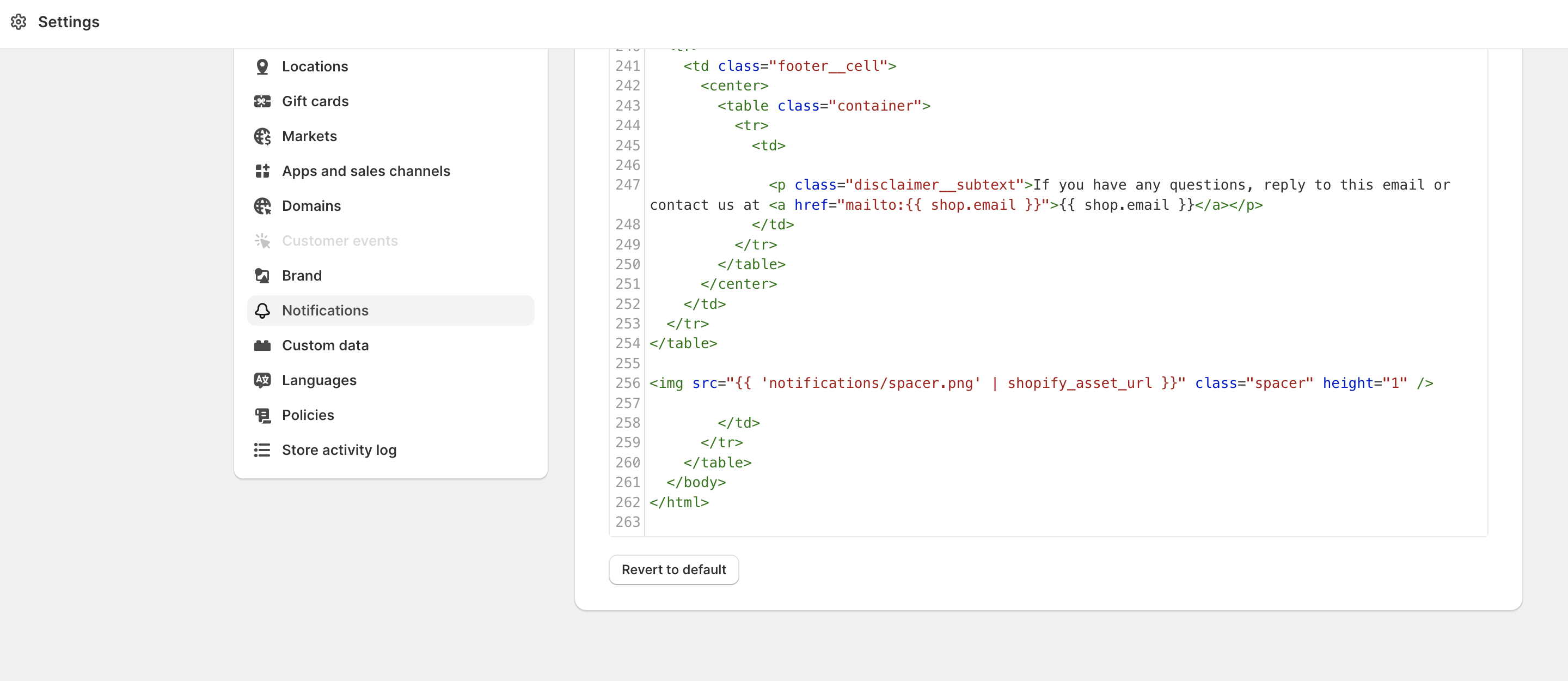Viewport: 1568px width, 681px height.
Task: Click the Languages translate icon
Action: pyautogui.click(x=262, y=380)
